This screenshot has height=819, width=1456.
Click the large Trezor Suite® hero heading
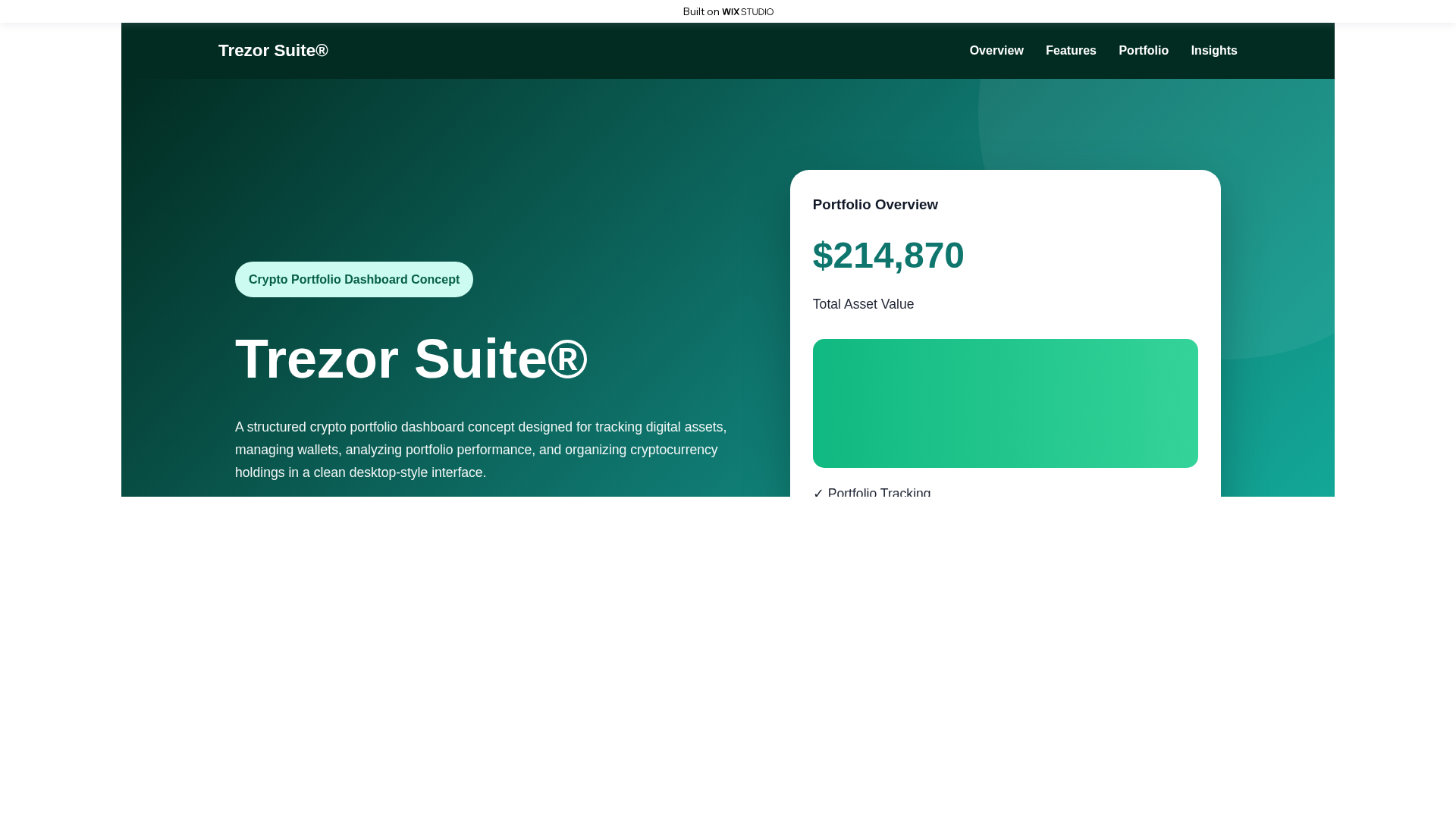(x=411, y=359)
